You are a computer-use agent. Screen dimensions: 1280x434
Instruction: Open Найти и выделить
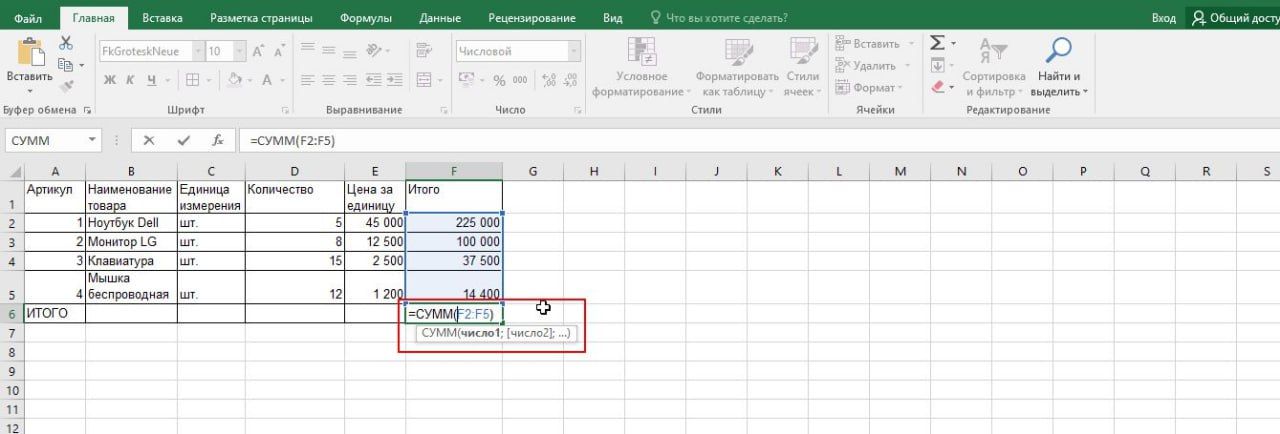(x=1058, y=67)
